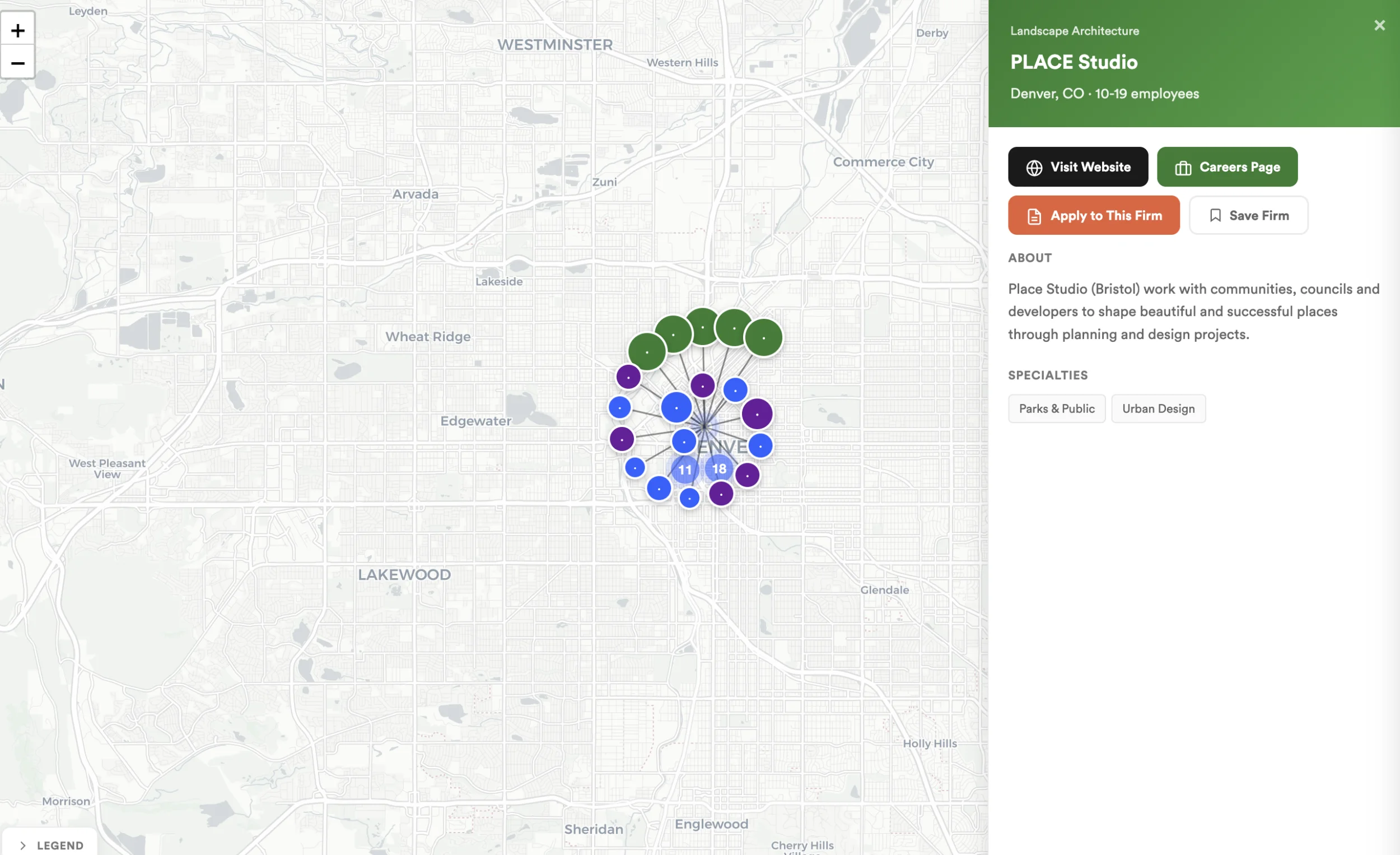Zoom in on the map
This screenshot has width=1400, height=855.
pos(17,30)
